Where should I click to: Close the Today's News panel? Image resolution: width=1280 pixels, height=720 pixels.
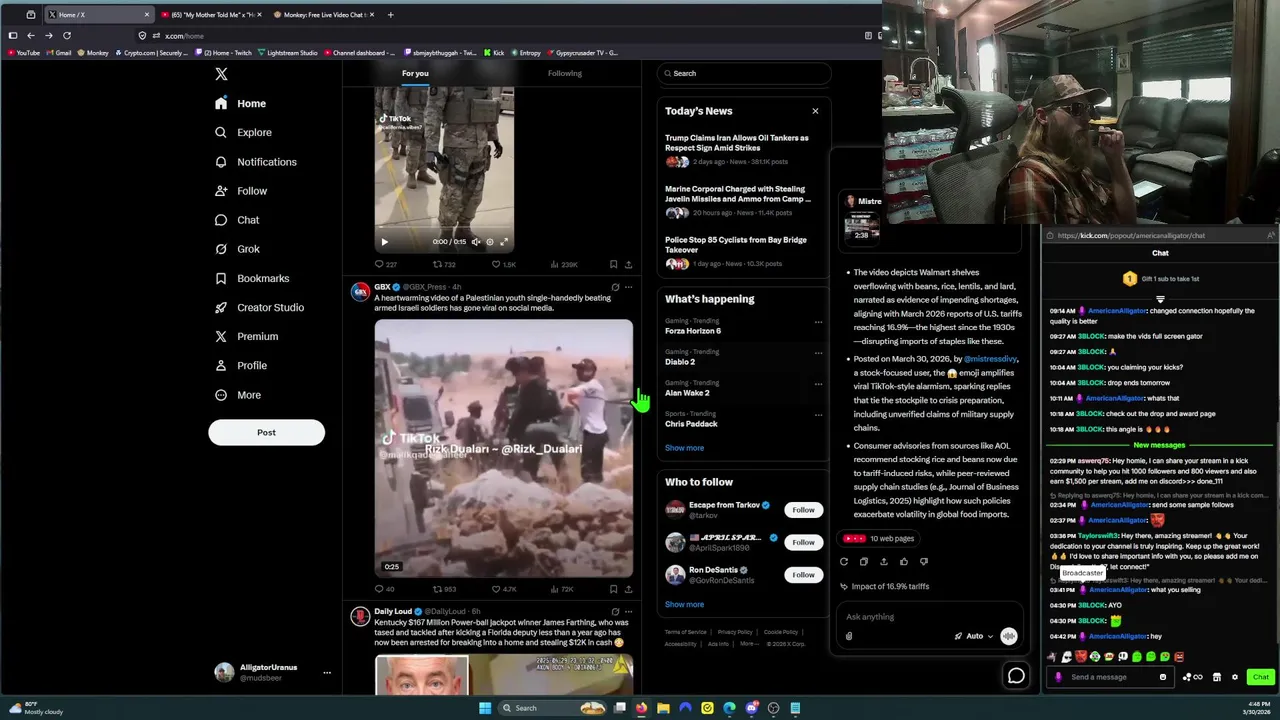815,111
